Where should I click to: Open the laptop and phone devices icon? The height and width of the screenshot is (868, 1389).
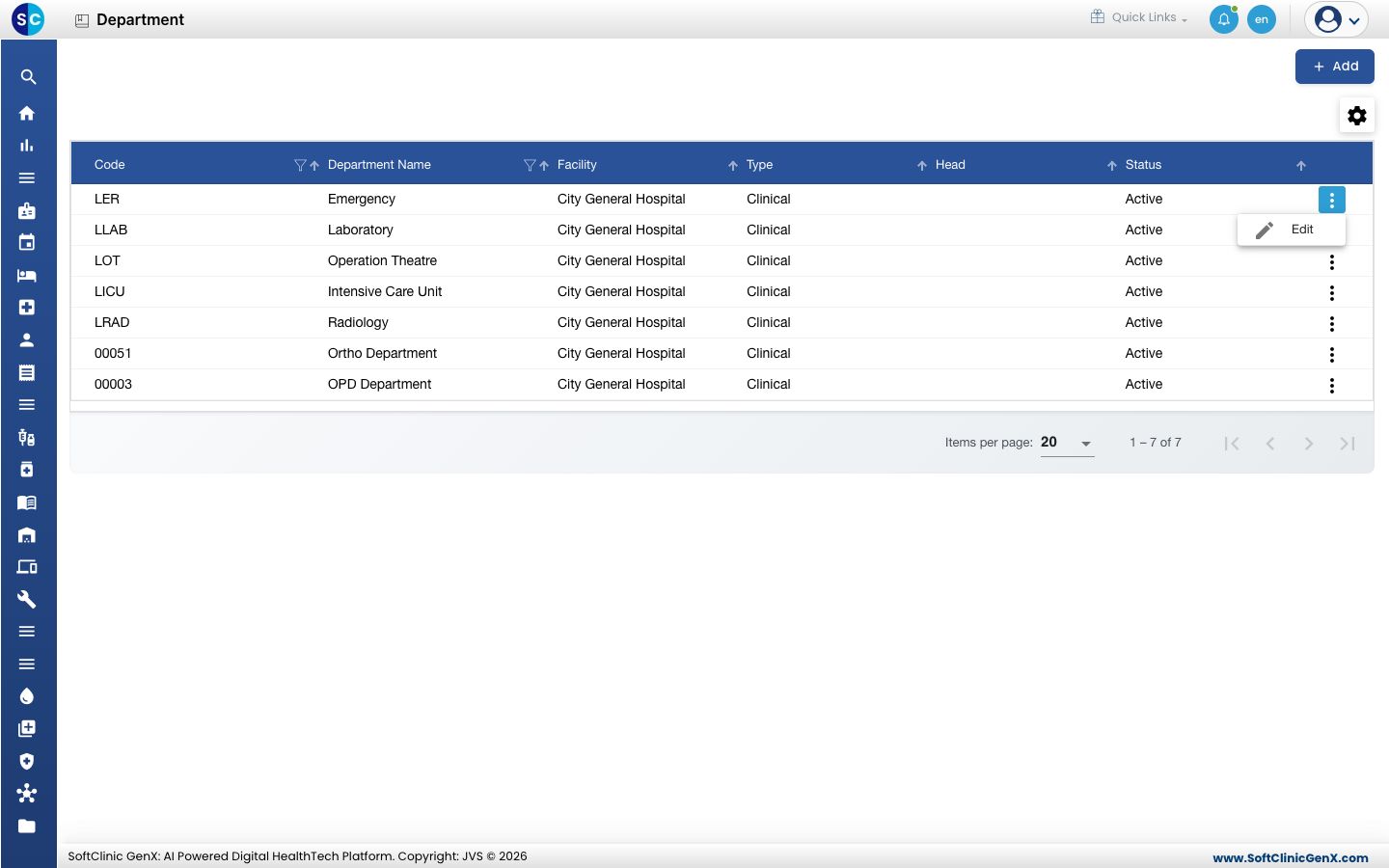coord(27,566)
